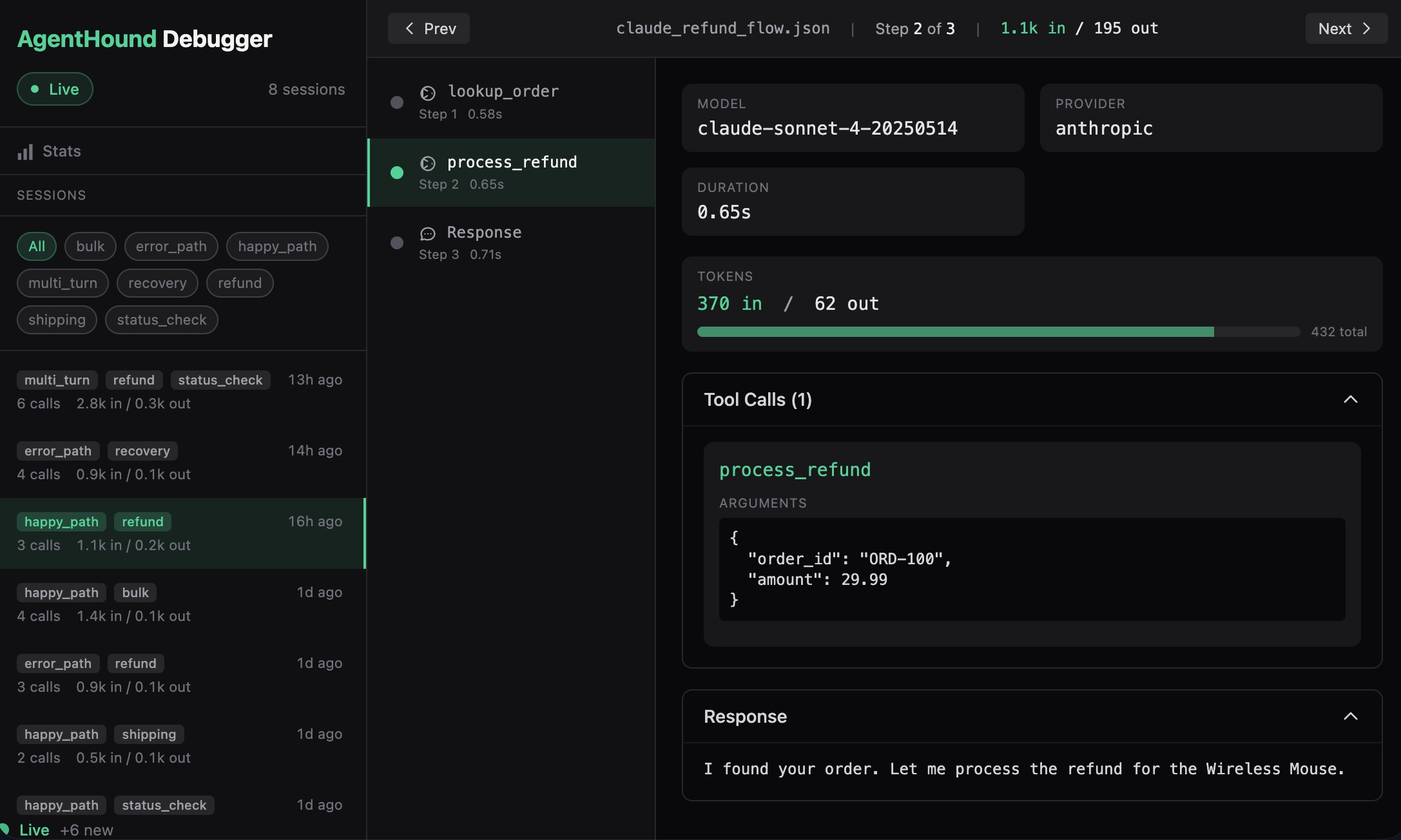The height and width of the screenshot is (840, 1401).
Task: Click the +6 new live sessions notice
Action: [86, 830]
